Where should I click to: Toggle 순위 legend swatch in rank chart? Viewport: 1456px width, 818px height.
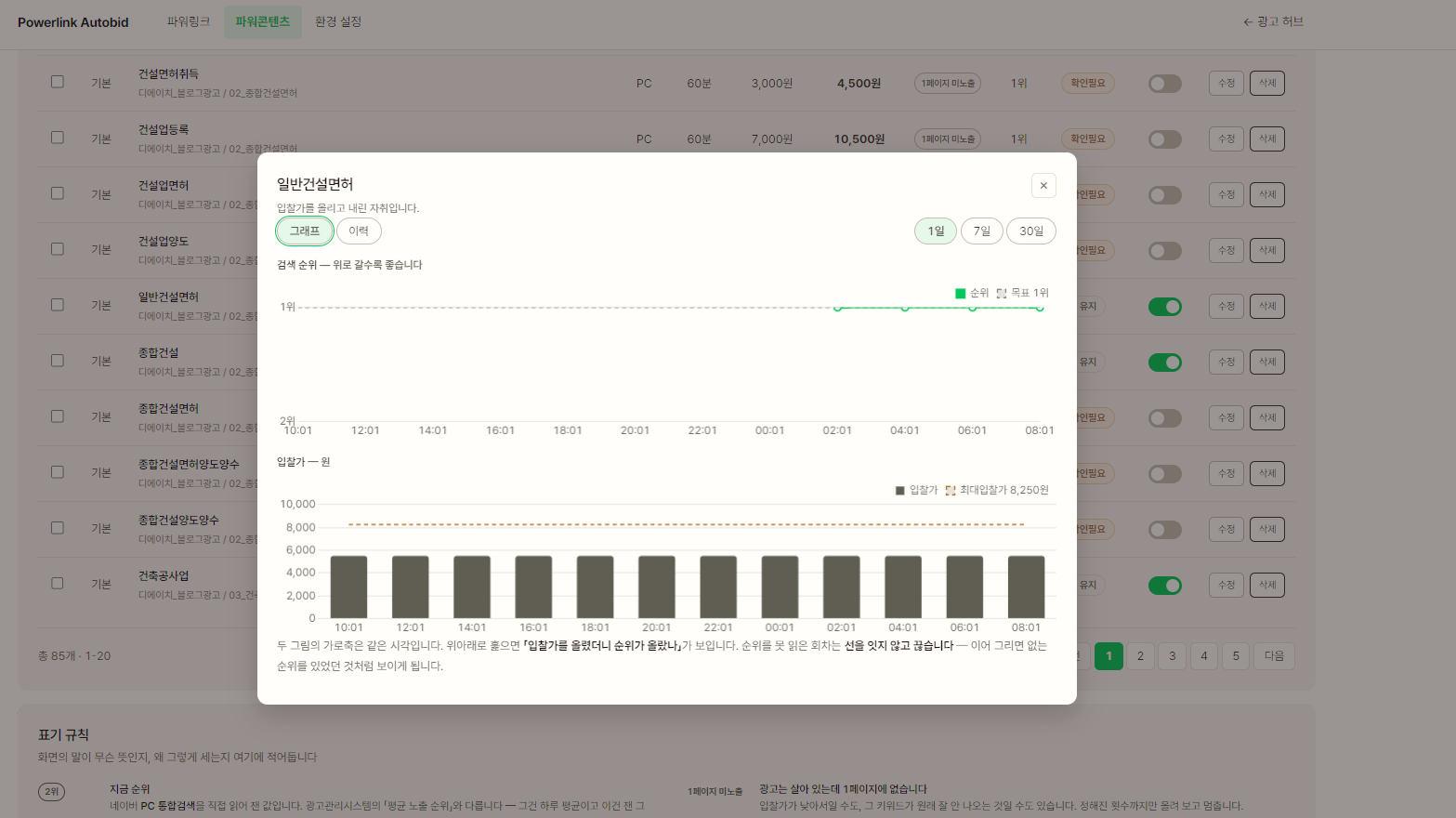961,293
